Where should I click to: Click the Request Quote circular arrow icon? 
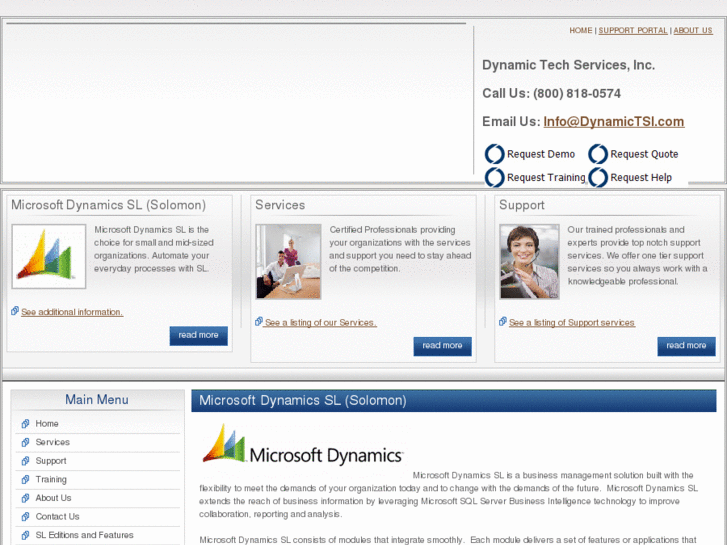(x=598, y=154)
